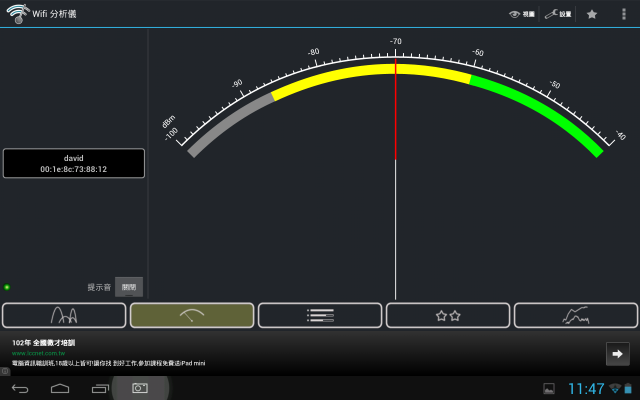Screen dimensions: 640x400
Task: Tap the ad banner arrow button
Action: pos(617,354)
